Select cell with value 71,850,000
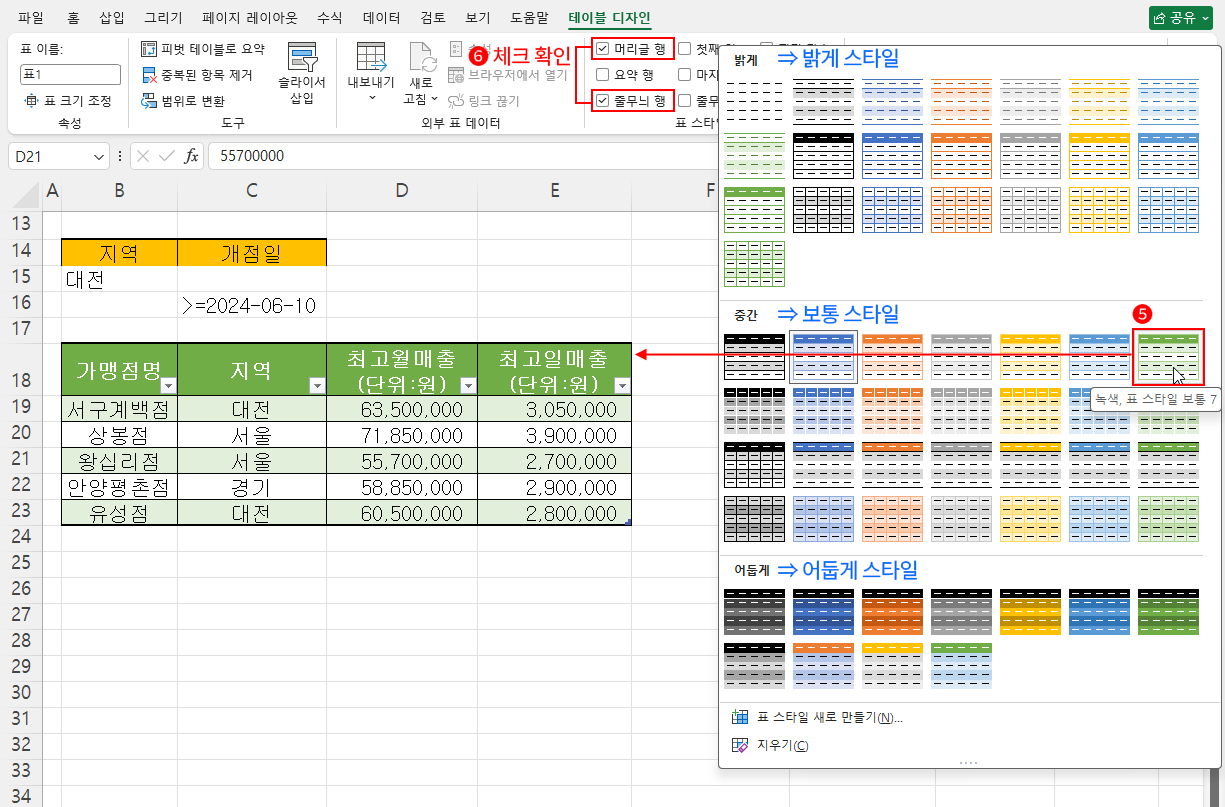 point(402,435)
